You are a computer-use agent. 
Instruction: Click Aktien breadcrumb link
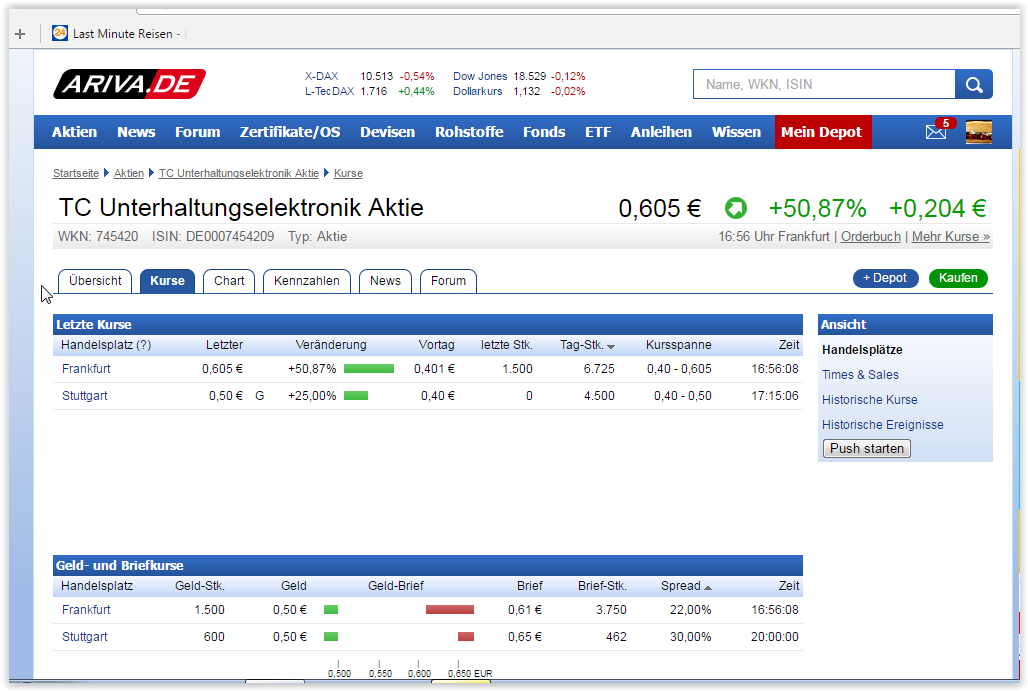click(x=128, y=173)
